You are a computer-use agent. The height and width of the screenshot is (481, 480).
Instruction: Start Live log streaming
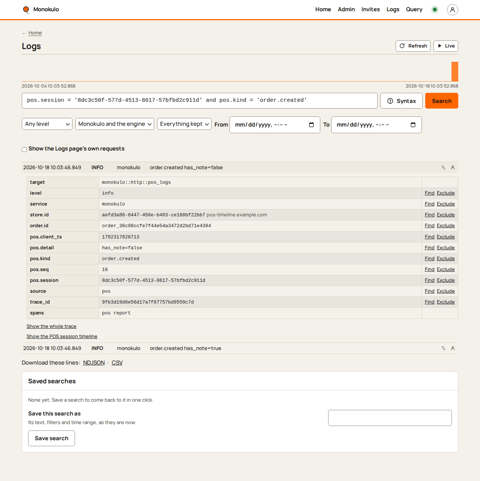click(x=446, y=46)
